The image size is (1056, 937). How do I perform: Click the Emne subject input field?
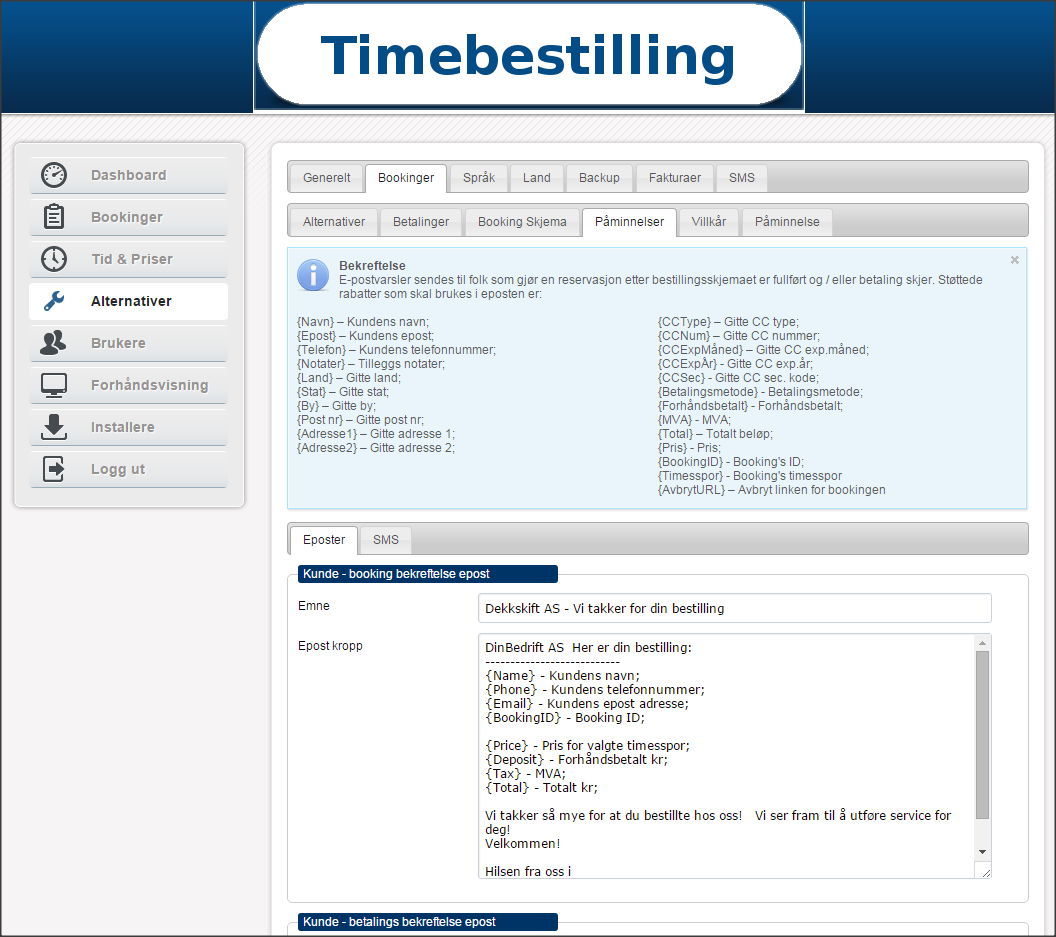734,608
